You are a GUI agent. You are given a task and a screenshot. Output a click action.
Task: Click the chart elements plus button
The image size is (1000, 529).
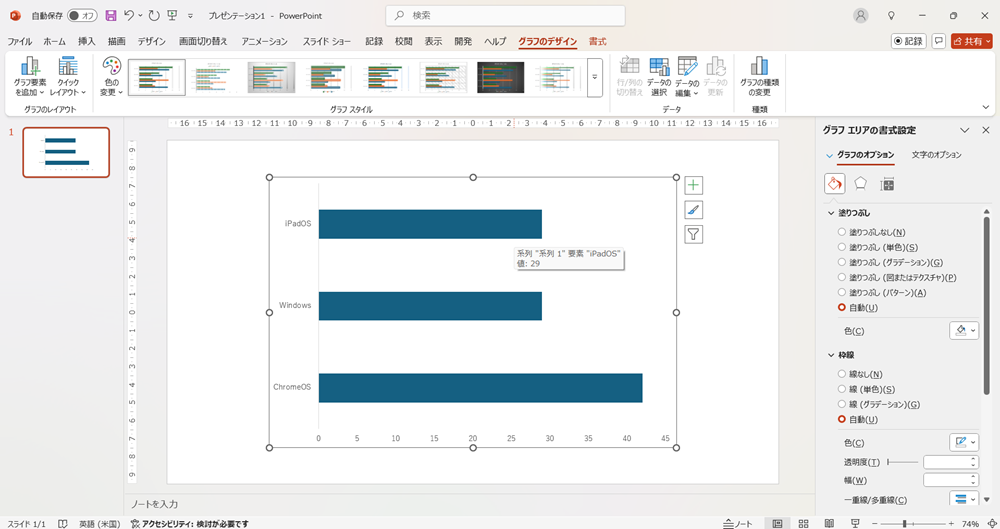tap(693, 185)
